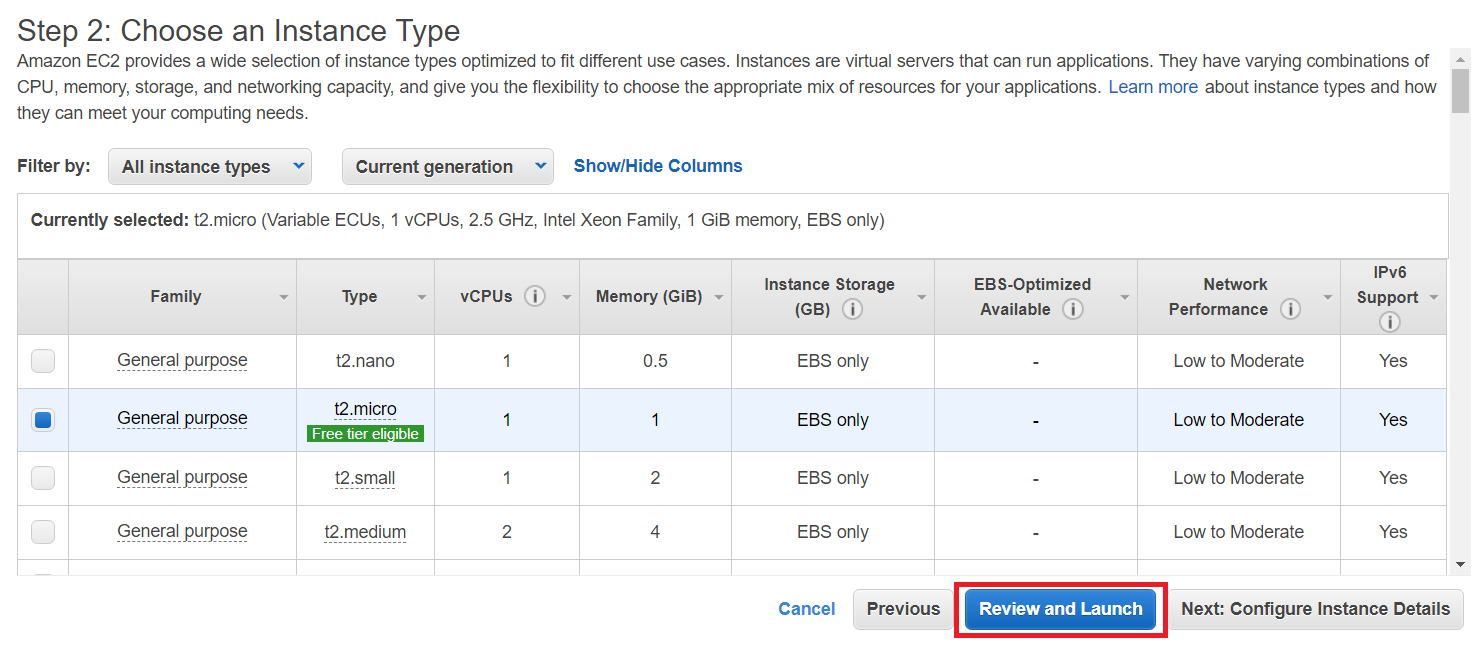Uncheck the t2.micro instance checkbox
1484x652 pixels.
tap(43, 420)
